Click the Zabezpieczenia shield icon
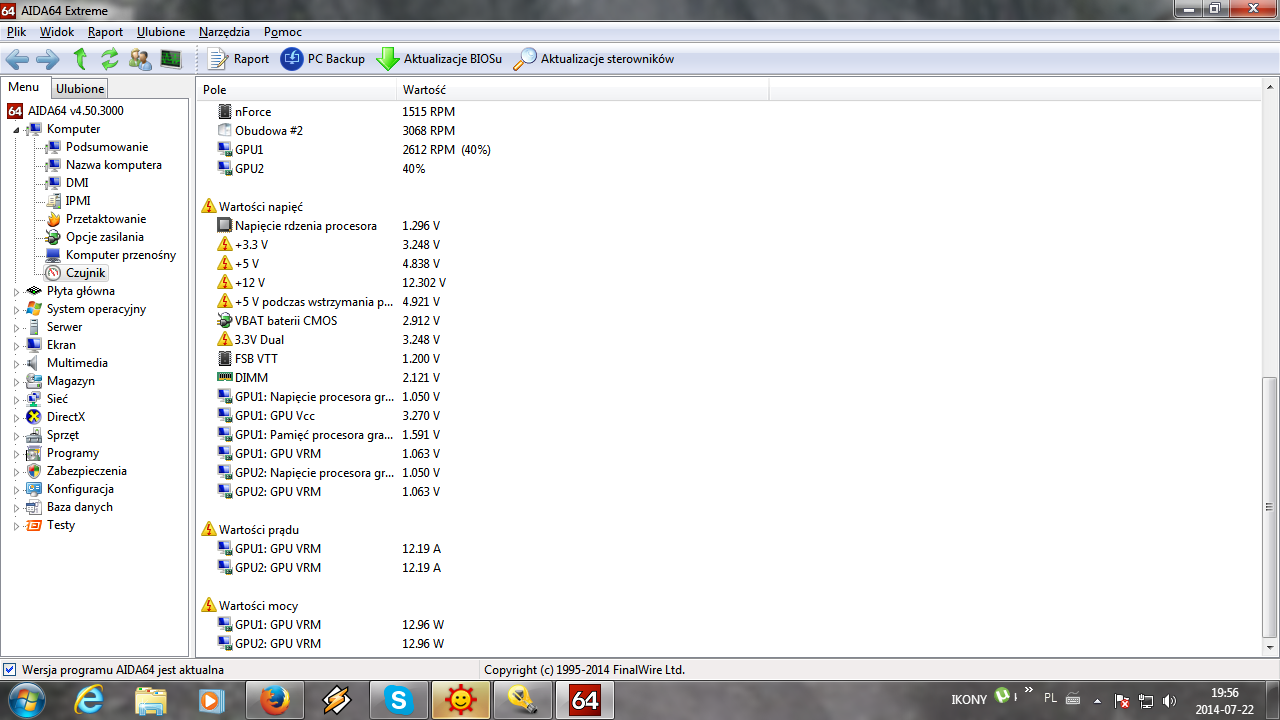Screen dimensions: 1280x720 [34, 471]
